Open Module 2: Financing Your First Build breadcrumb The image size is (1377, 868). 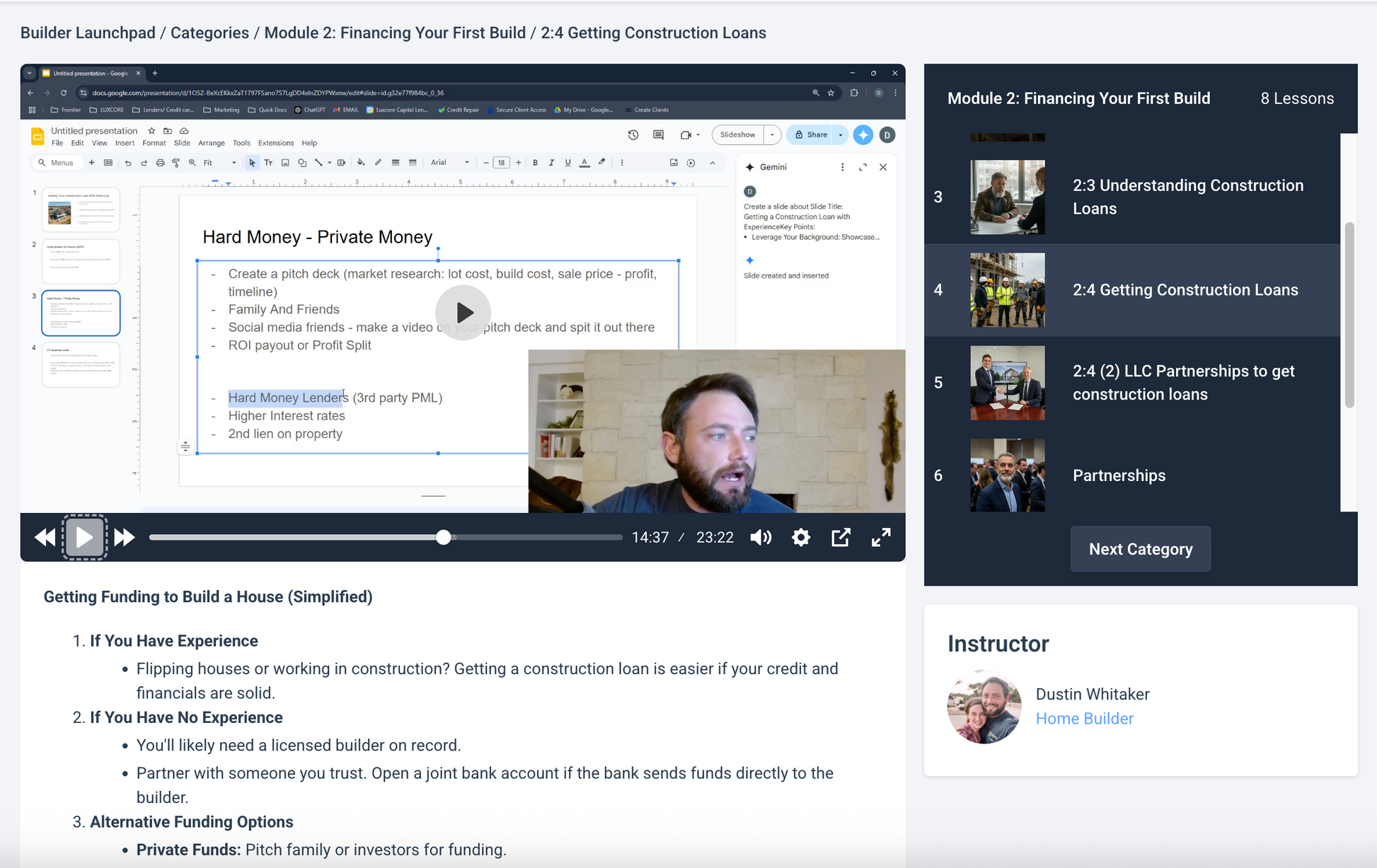(x=395, y=33)
